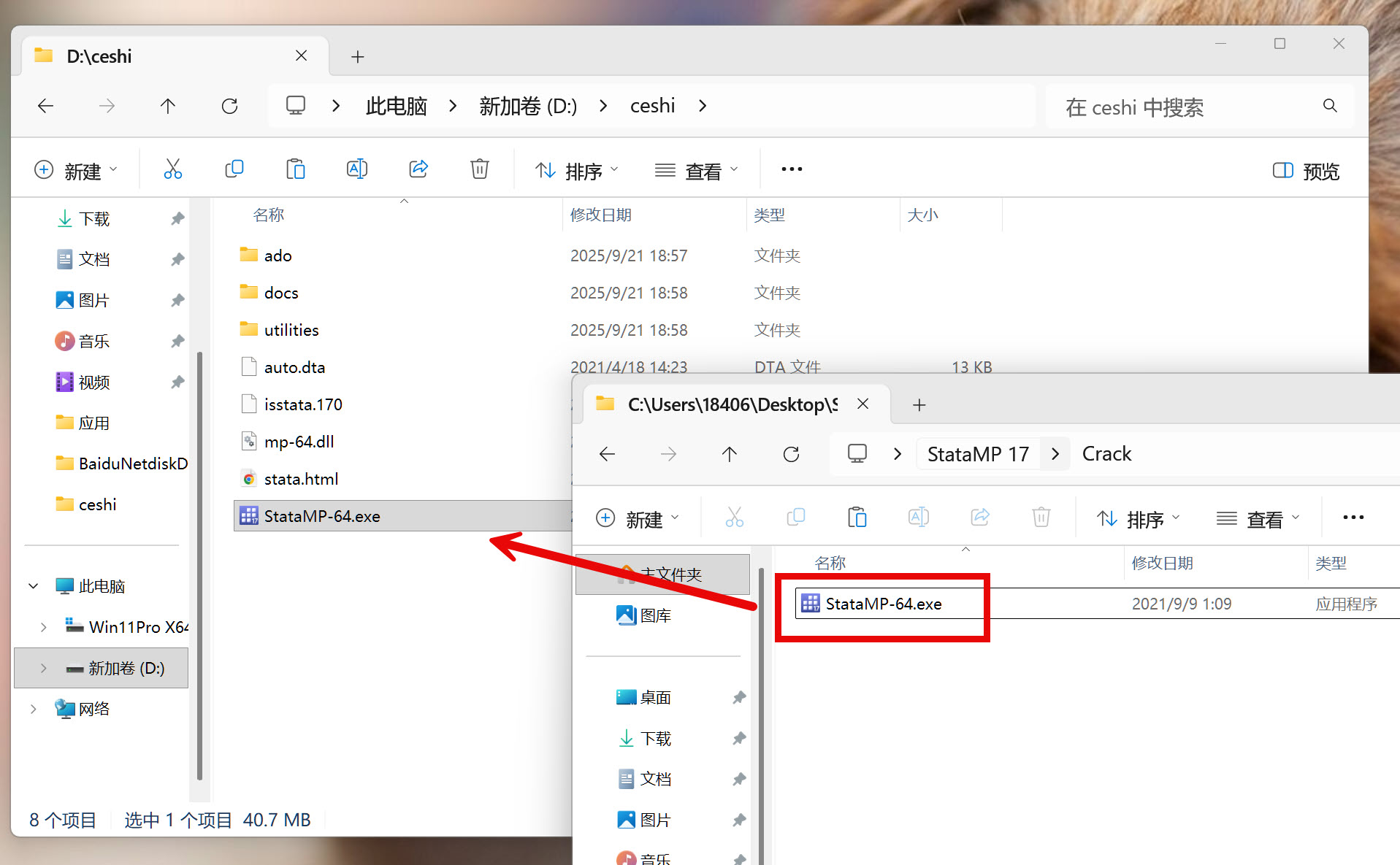1400x865 pixels.
Task: Select StataMP-64.exe in the Crack folder
Action: [x=883, y=604]
